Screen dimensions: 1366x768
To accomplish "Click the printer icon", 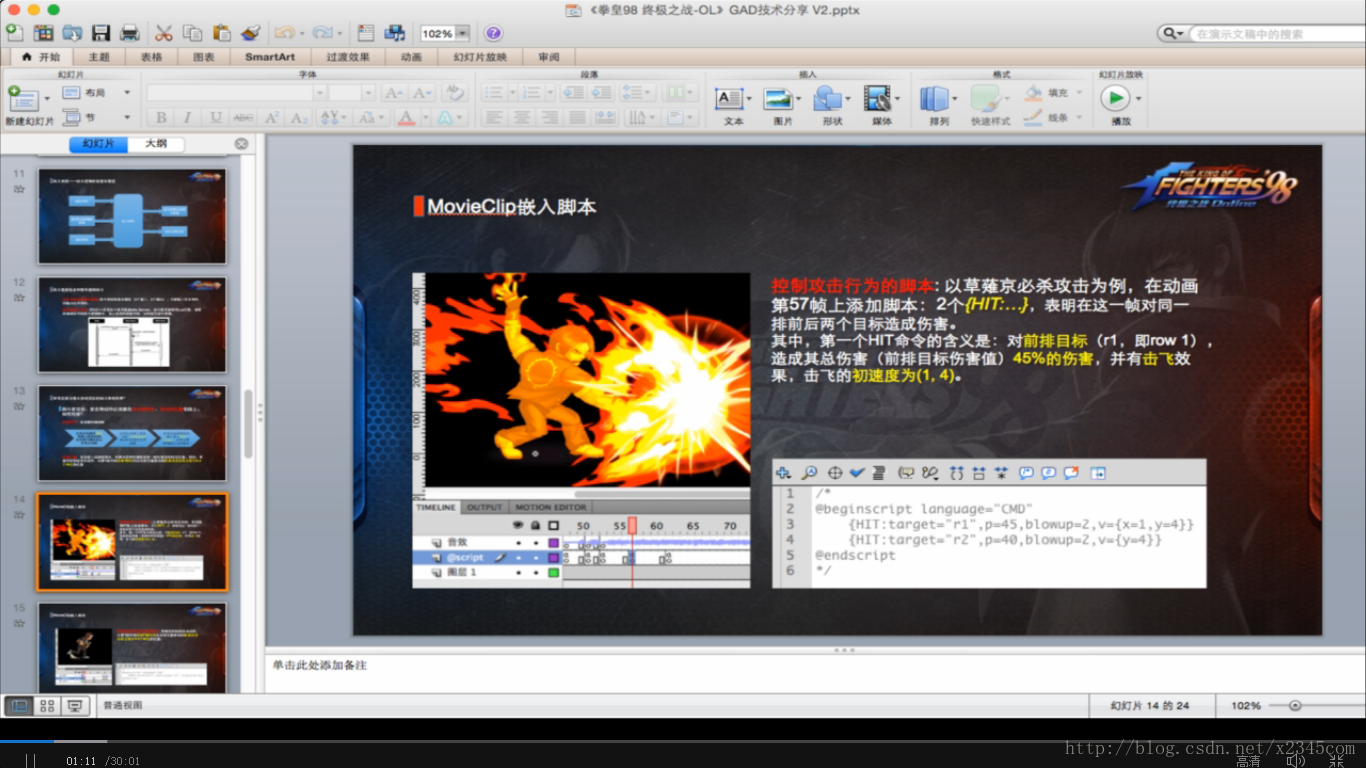I will click(129, 33).
